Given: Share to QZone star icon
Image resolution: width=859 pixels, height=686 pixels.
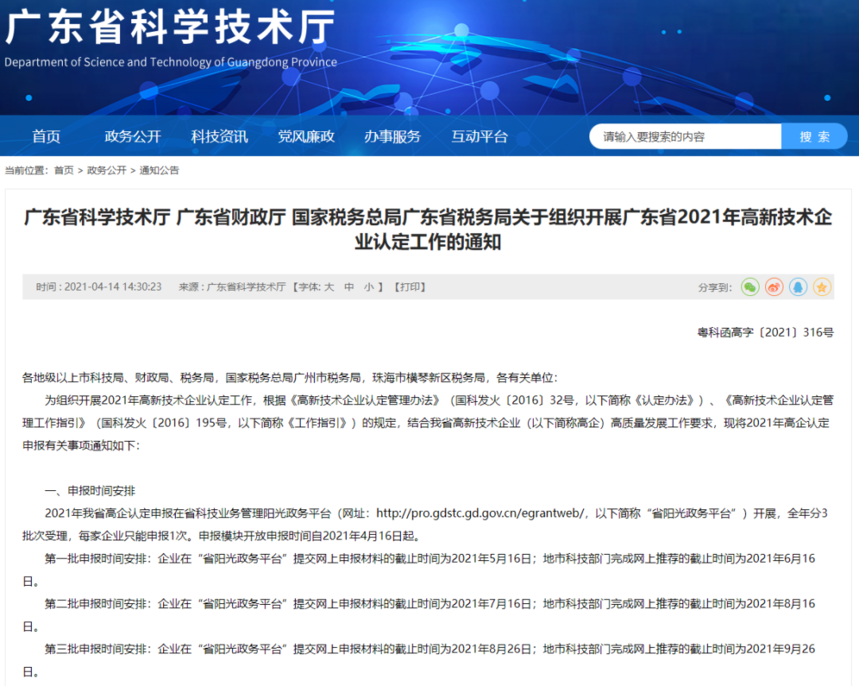Looking at the screenshot, I should [x=822, y=287].
